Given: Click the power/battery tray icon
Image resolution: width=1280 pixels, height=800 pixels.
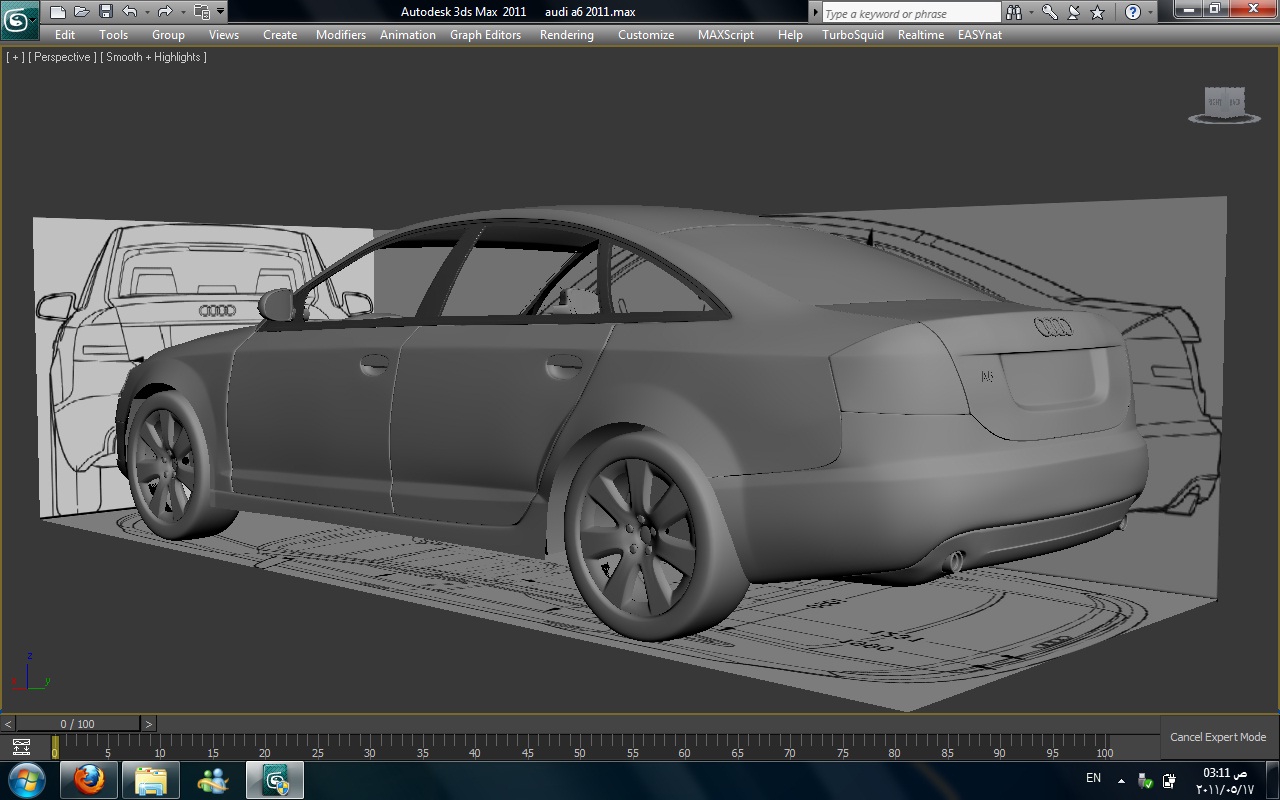Looking at the screenshot, I should 1170,781.
